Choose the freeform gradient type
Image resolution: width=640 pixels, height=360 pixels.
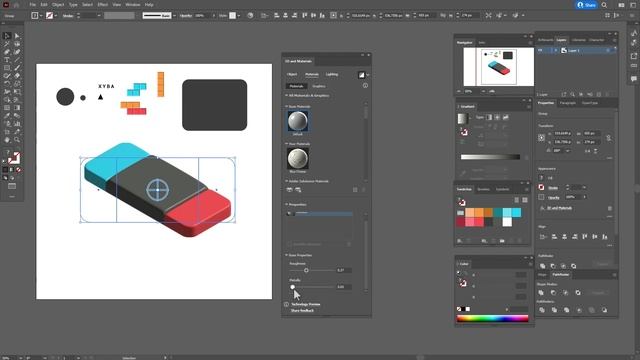pos(505,117)
